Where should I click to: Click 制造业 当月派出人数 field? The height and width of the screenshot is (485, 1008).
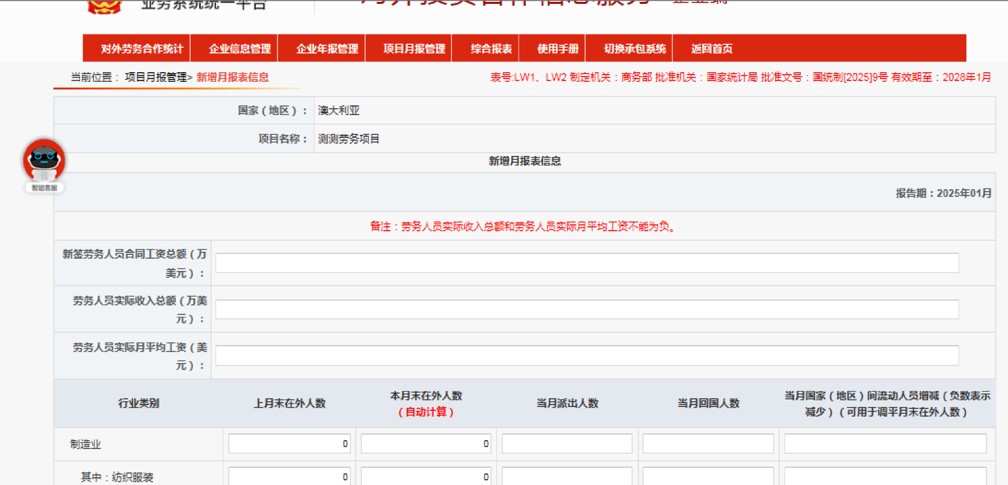(567, 443)
